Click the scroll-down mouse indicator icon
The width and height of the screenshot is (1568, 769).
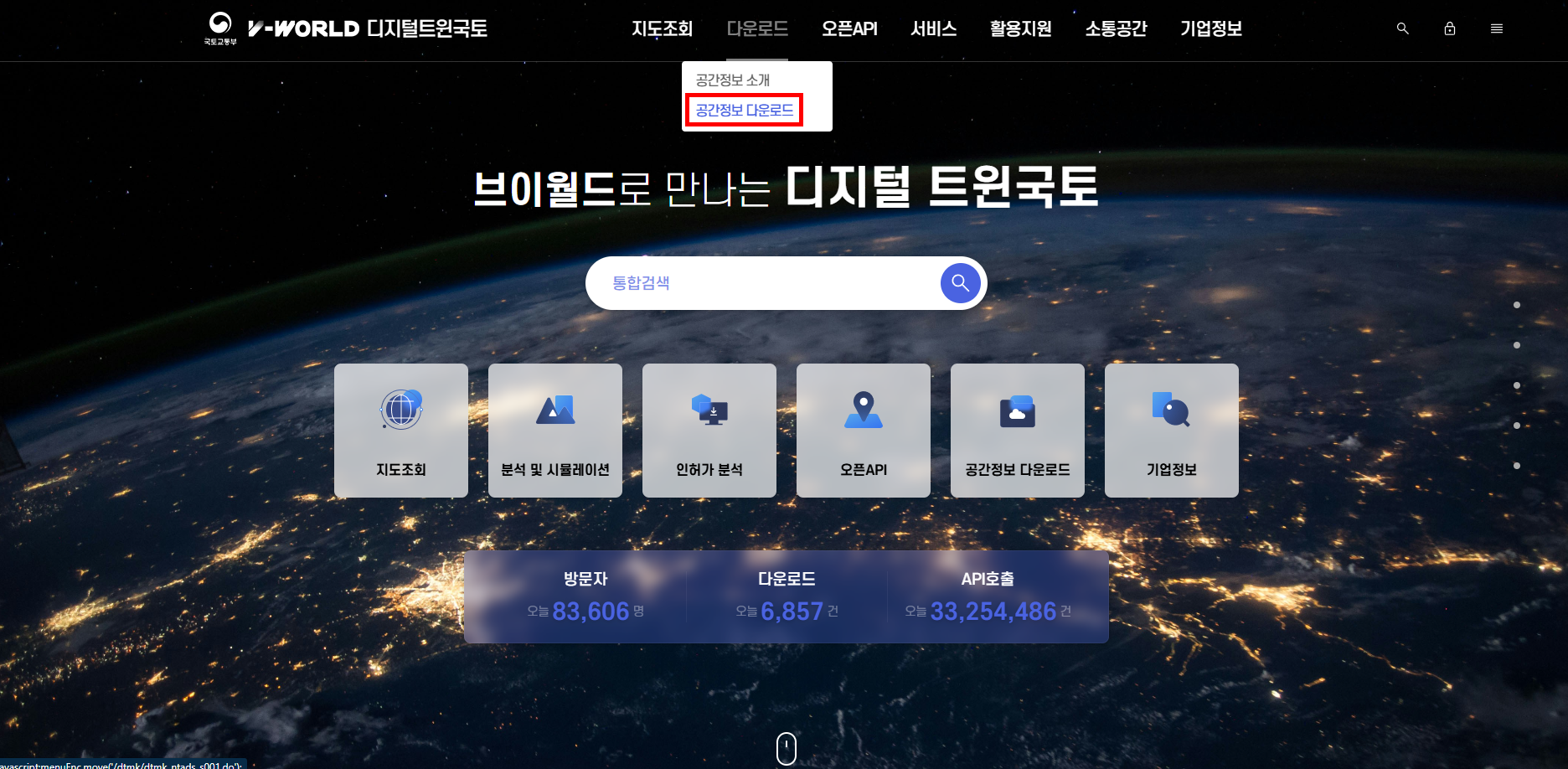(x=787, y=748)
